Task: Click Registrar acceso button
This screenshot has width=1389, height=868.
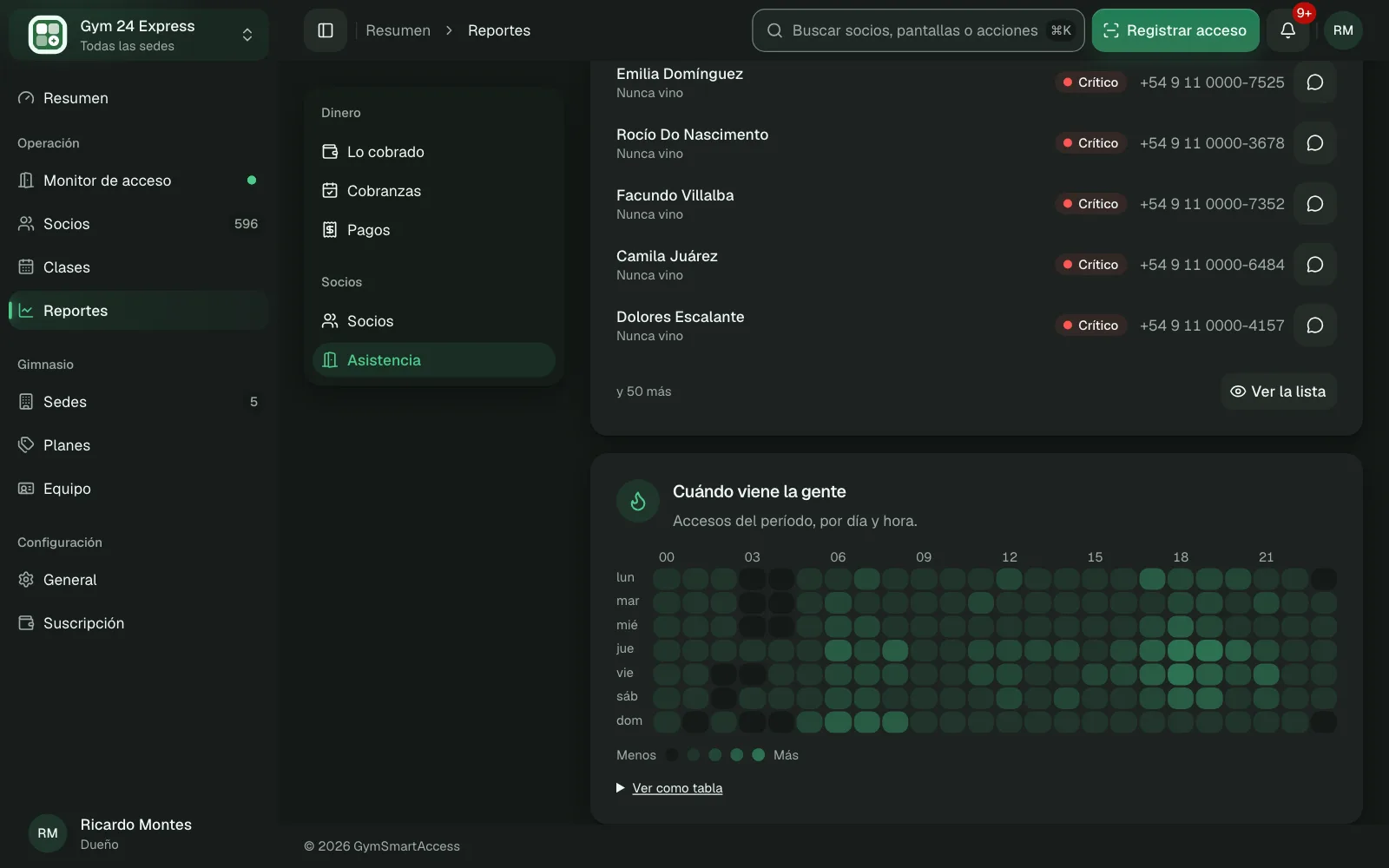Action: tap(1175, 30)
